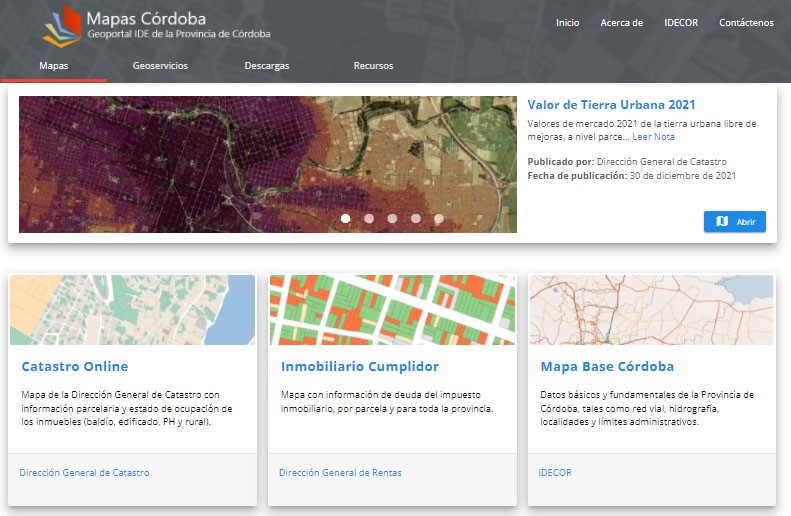The height and width of the screenshot is (516, 791).
Task: Switch to the Geoservicios tab
Action: 160,66
